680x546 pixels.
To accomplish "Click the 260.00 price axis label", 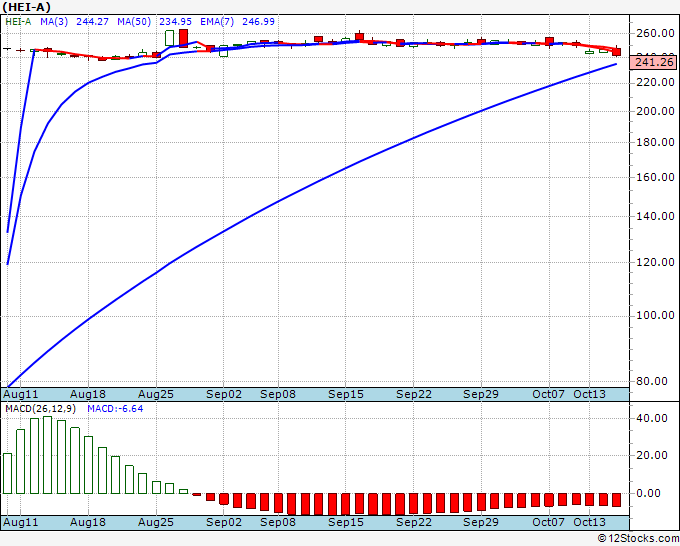I will (655, 33).
